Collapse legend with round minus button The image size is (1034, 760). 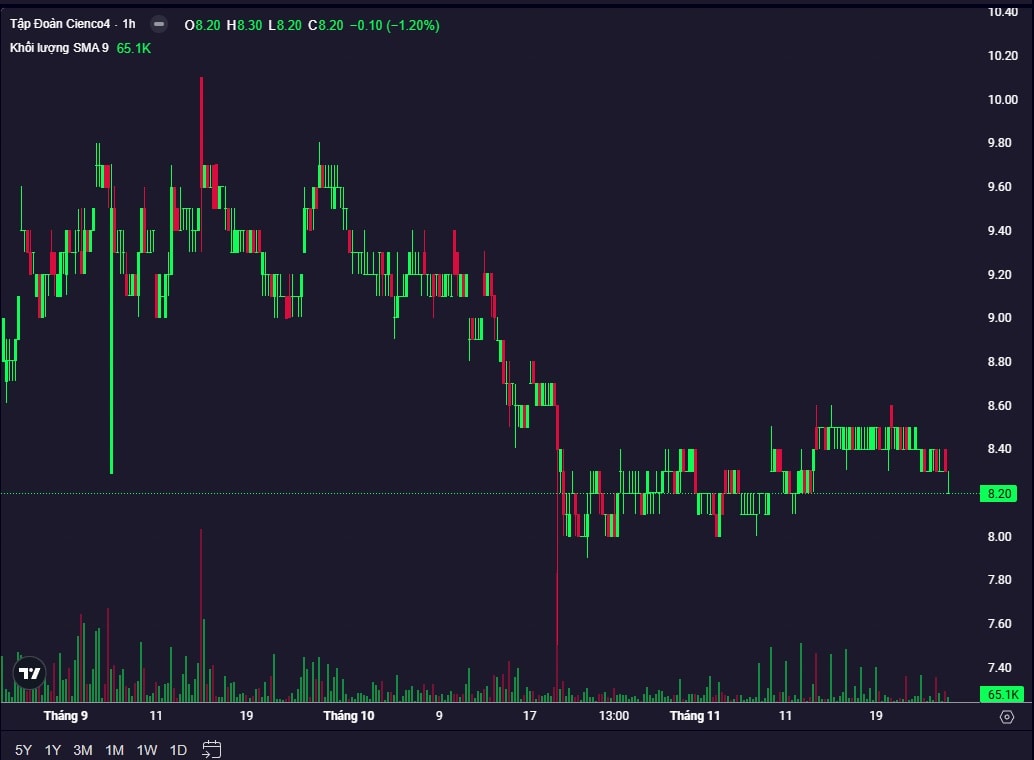click(159, 24)
